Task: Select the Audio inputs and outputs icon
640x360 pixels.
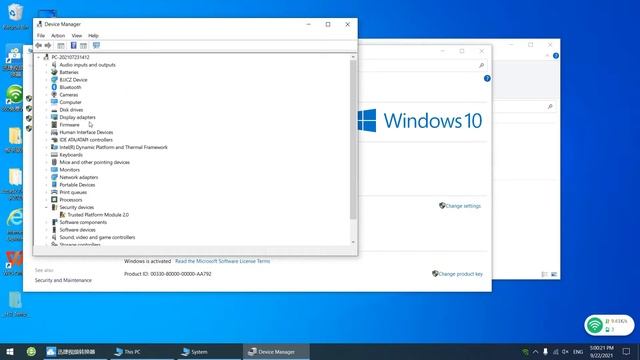Action: [x=54, y=65]
